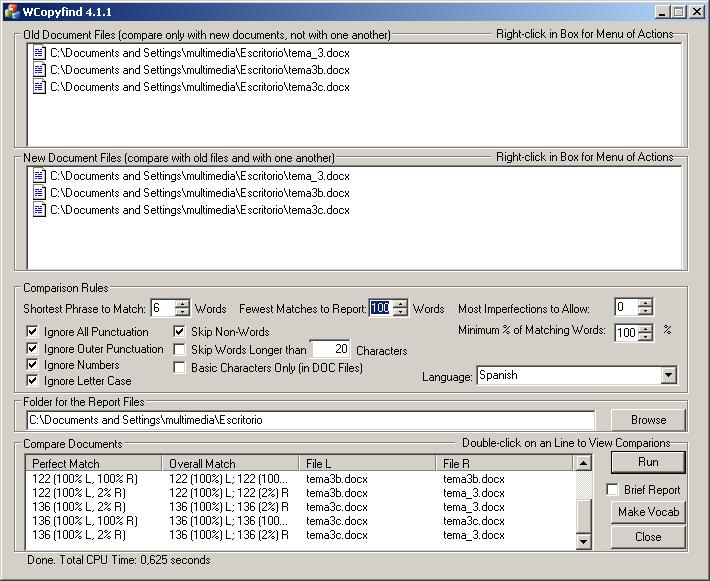
Task: Uncheck Ignore Numbers option
Action: pos(32,365)
